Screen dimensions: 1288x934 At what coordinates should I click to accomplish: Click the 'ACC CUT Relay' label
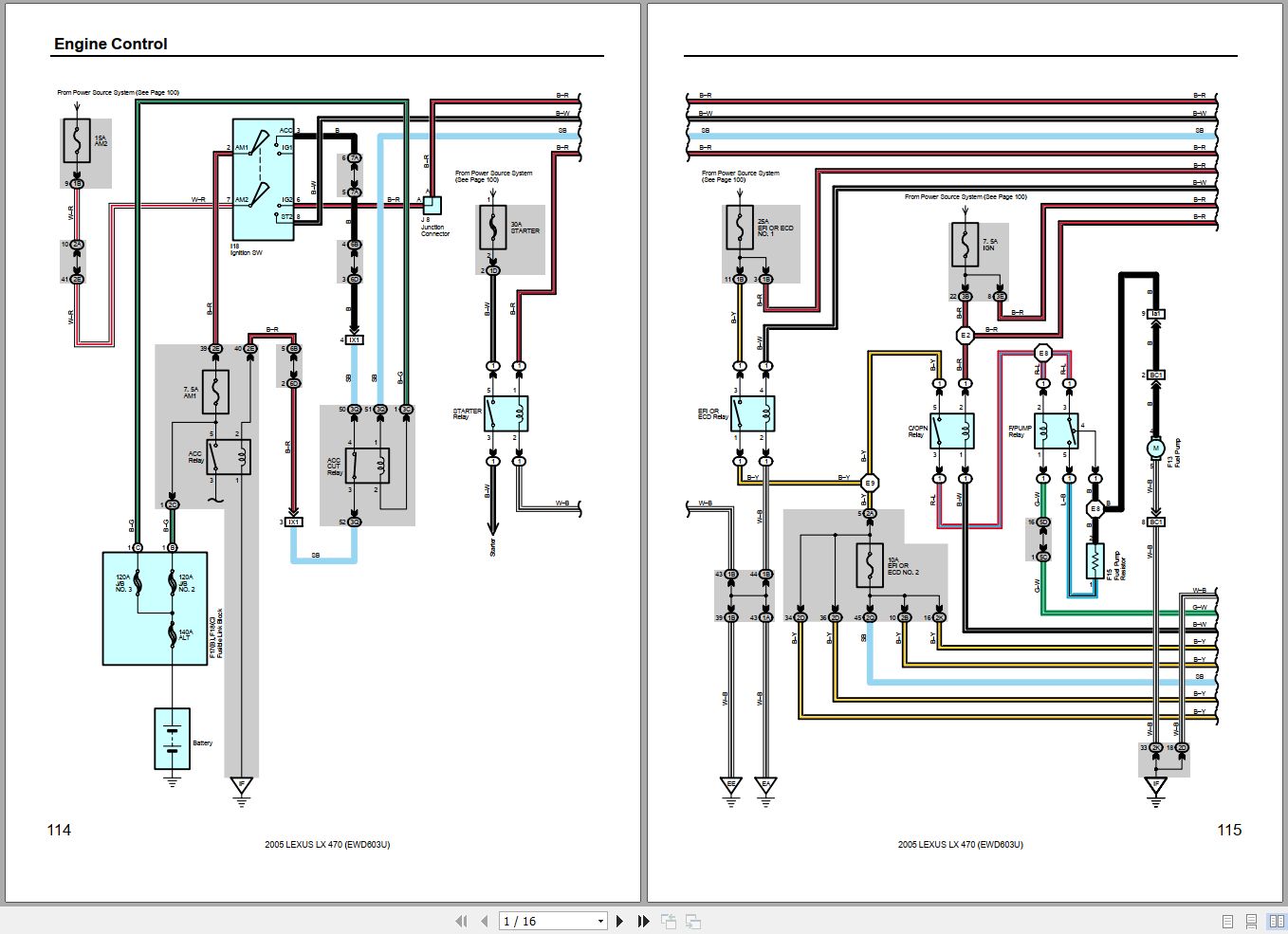click(334, 467)
